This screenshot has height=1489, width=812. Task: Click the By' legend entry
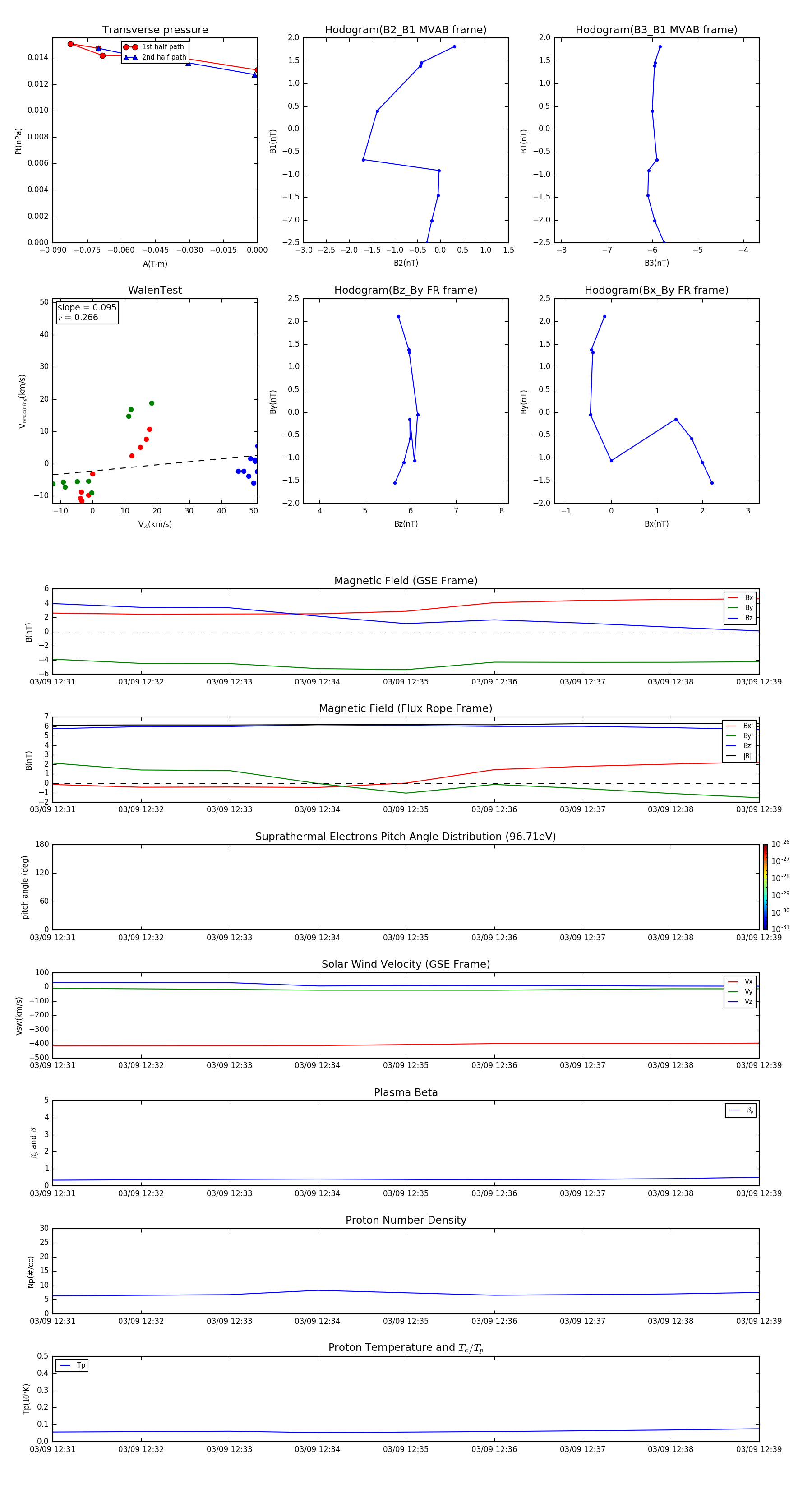point(739,736)
